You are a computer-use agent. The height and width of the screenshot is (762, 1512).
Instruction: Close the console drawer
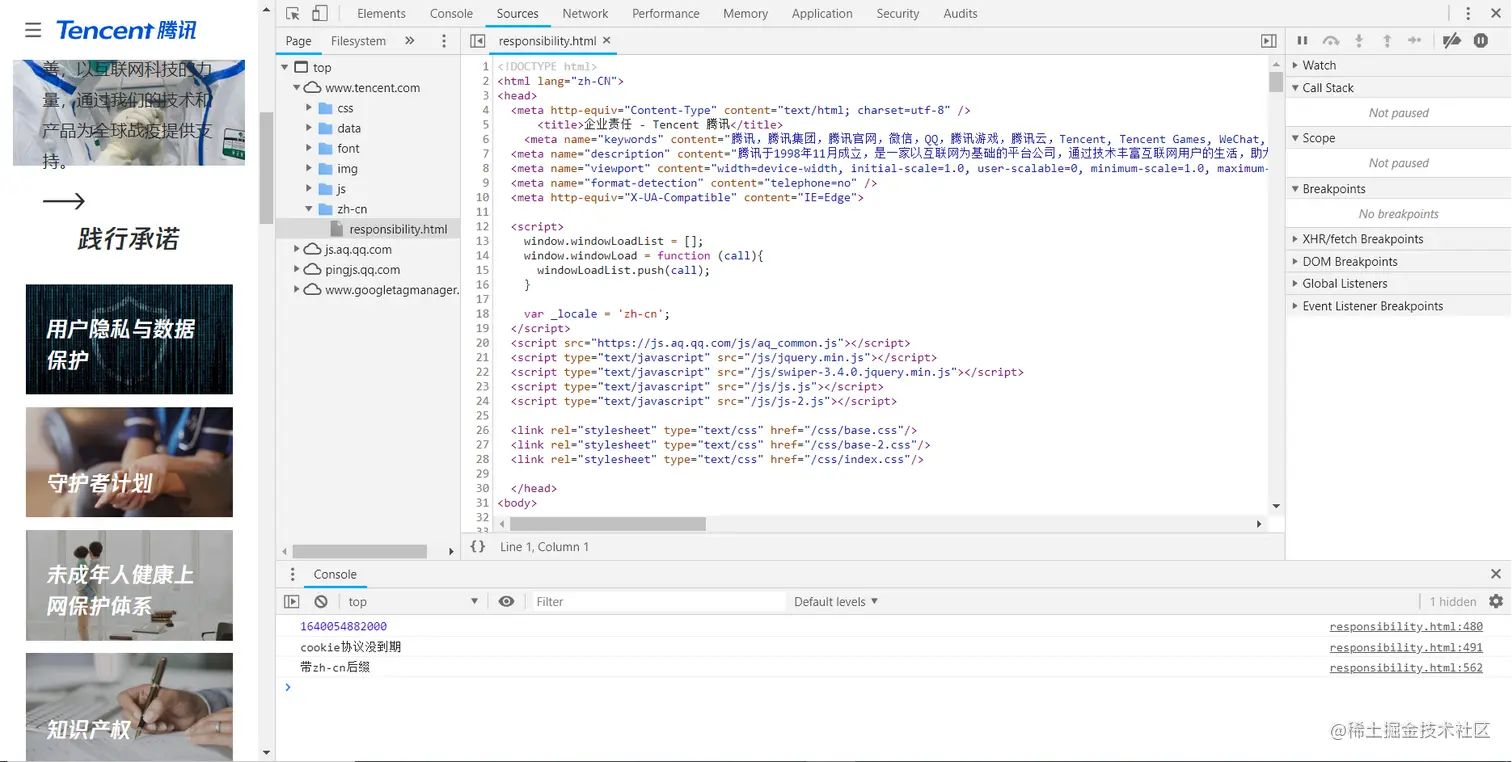(1496, 574)
